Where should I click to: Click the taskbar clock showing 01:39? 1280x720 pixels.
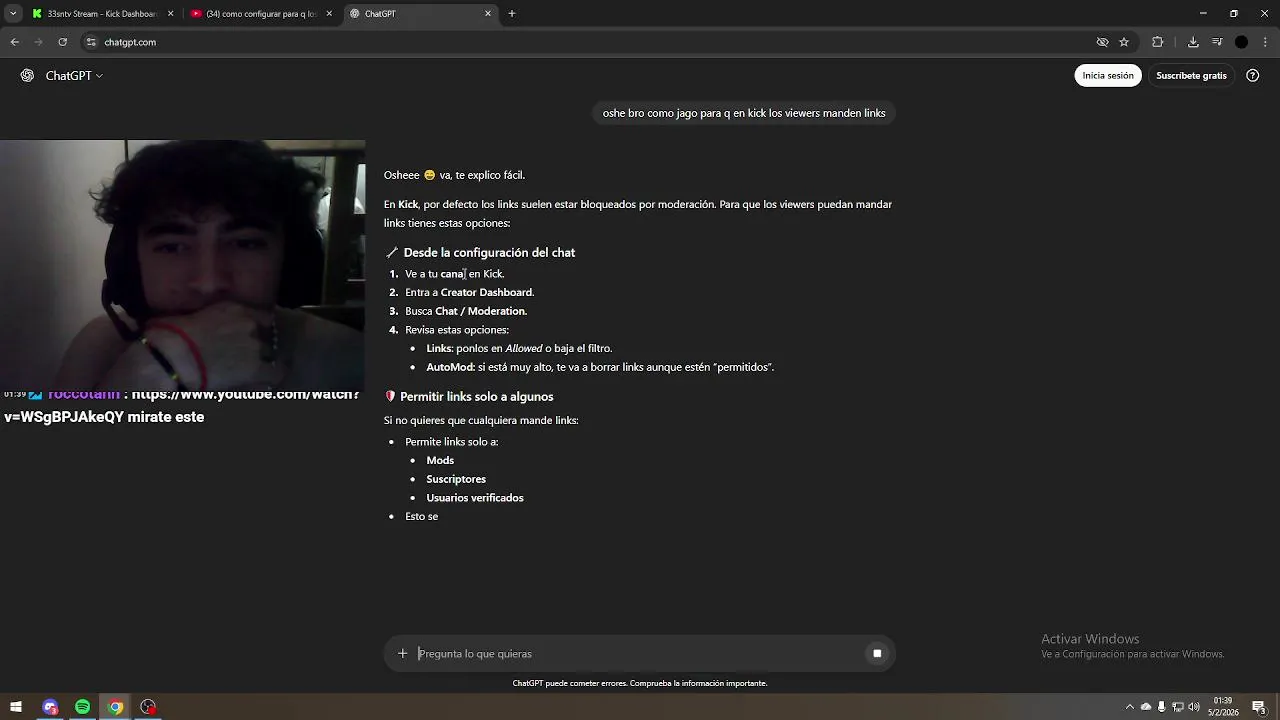tap(1222, 707)
